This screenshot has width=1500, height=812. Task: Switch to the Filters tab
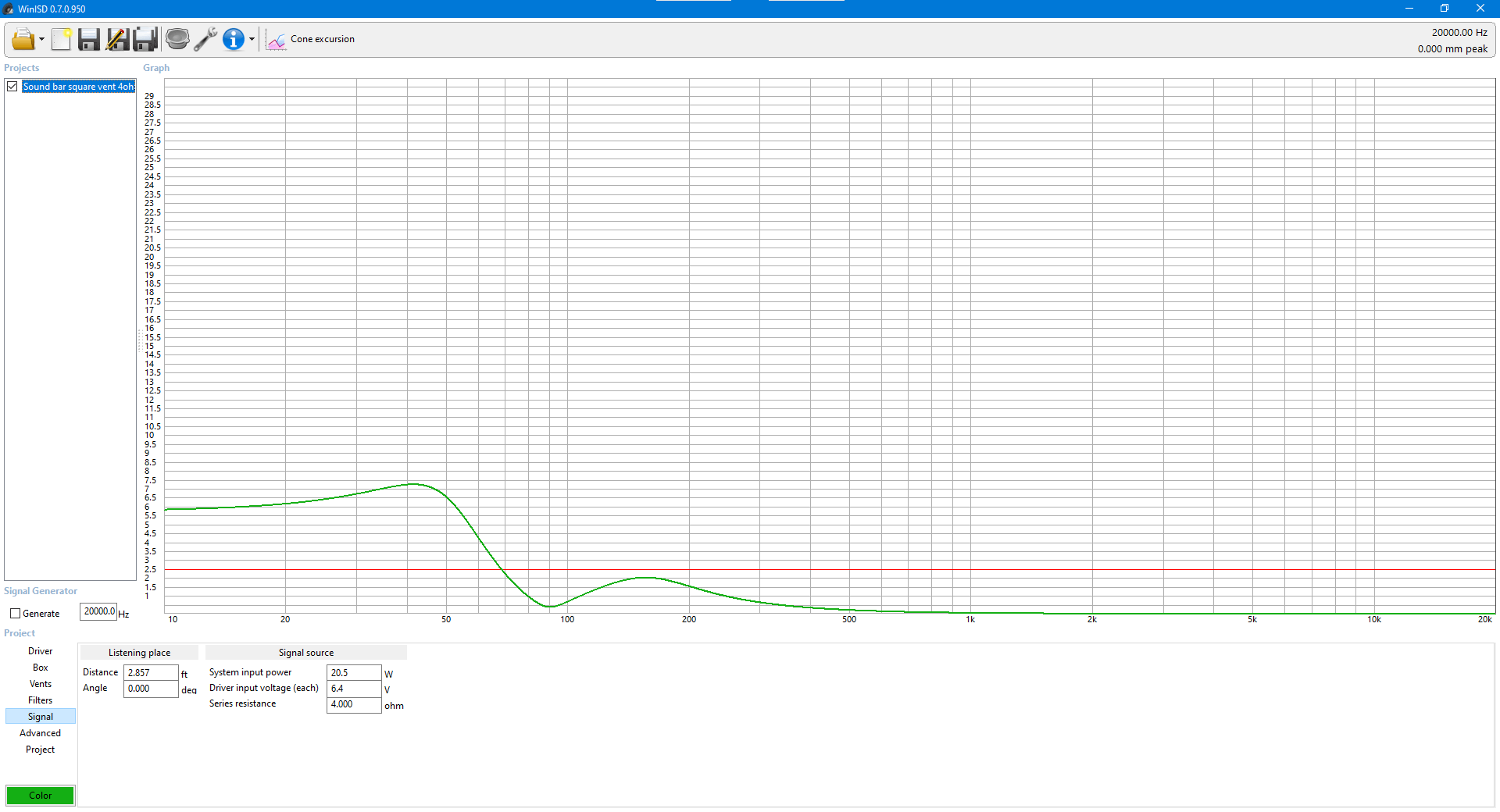41,700
